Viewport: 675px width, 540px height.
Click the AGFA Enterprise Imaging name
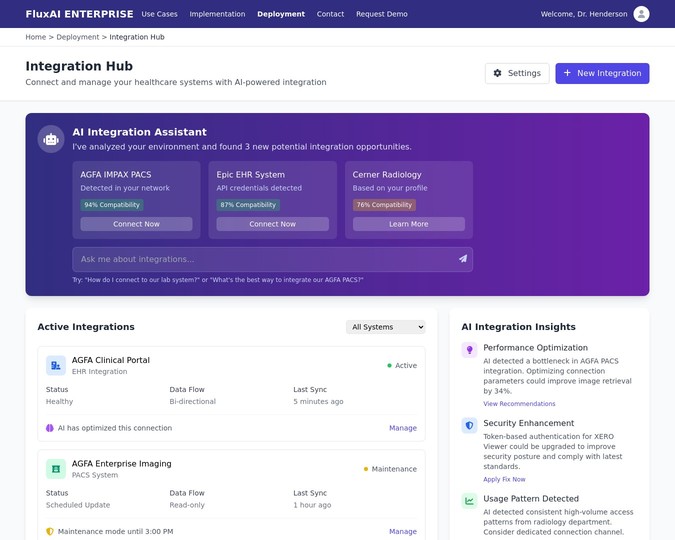click(x=121, y=464)
